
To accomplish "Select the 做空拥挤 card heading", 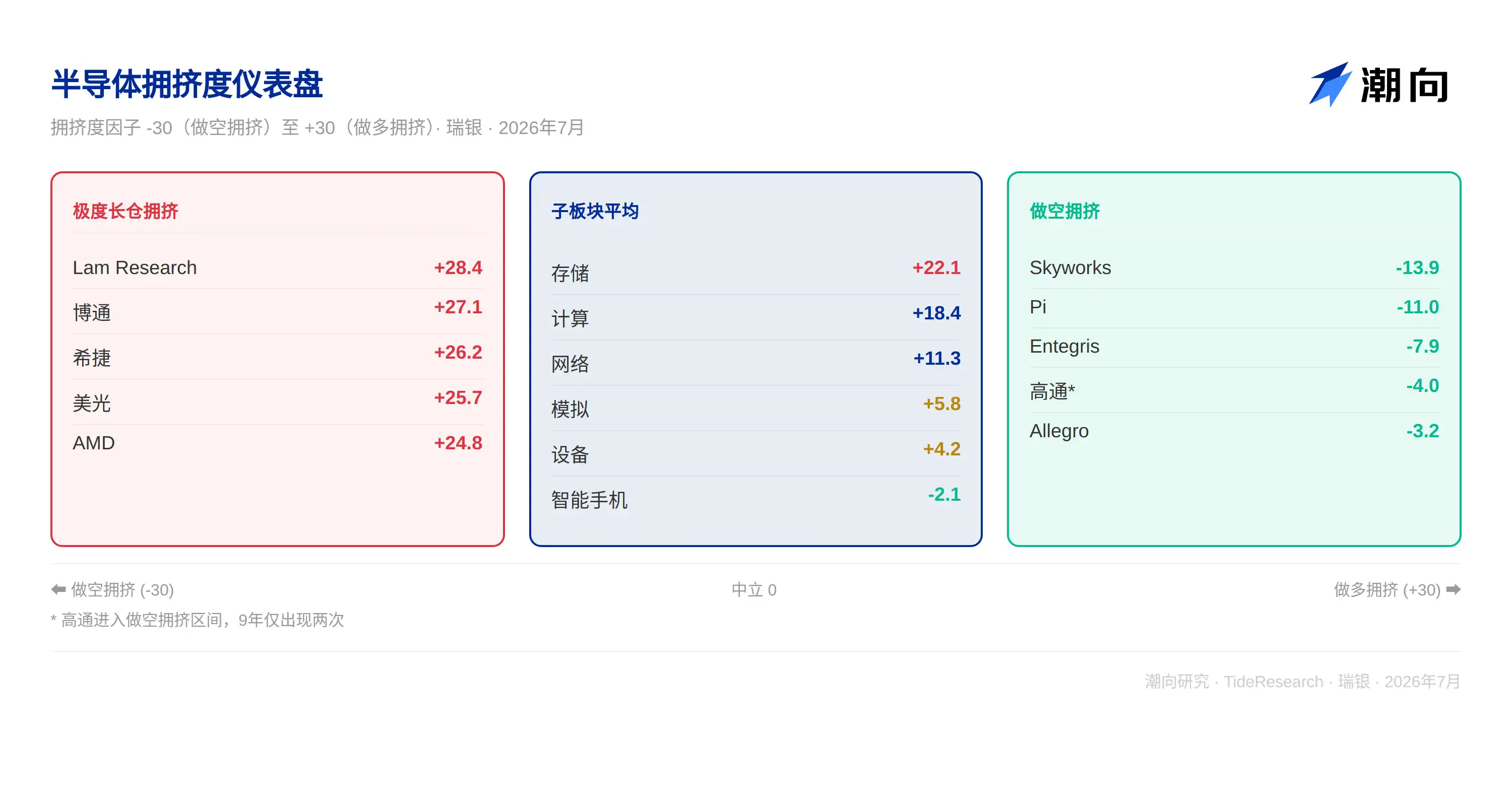I will coord(1064,211).
